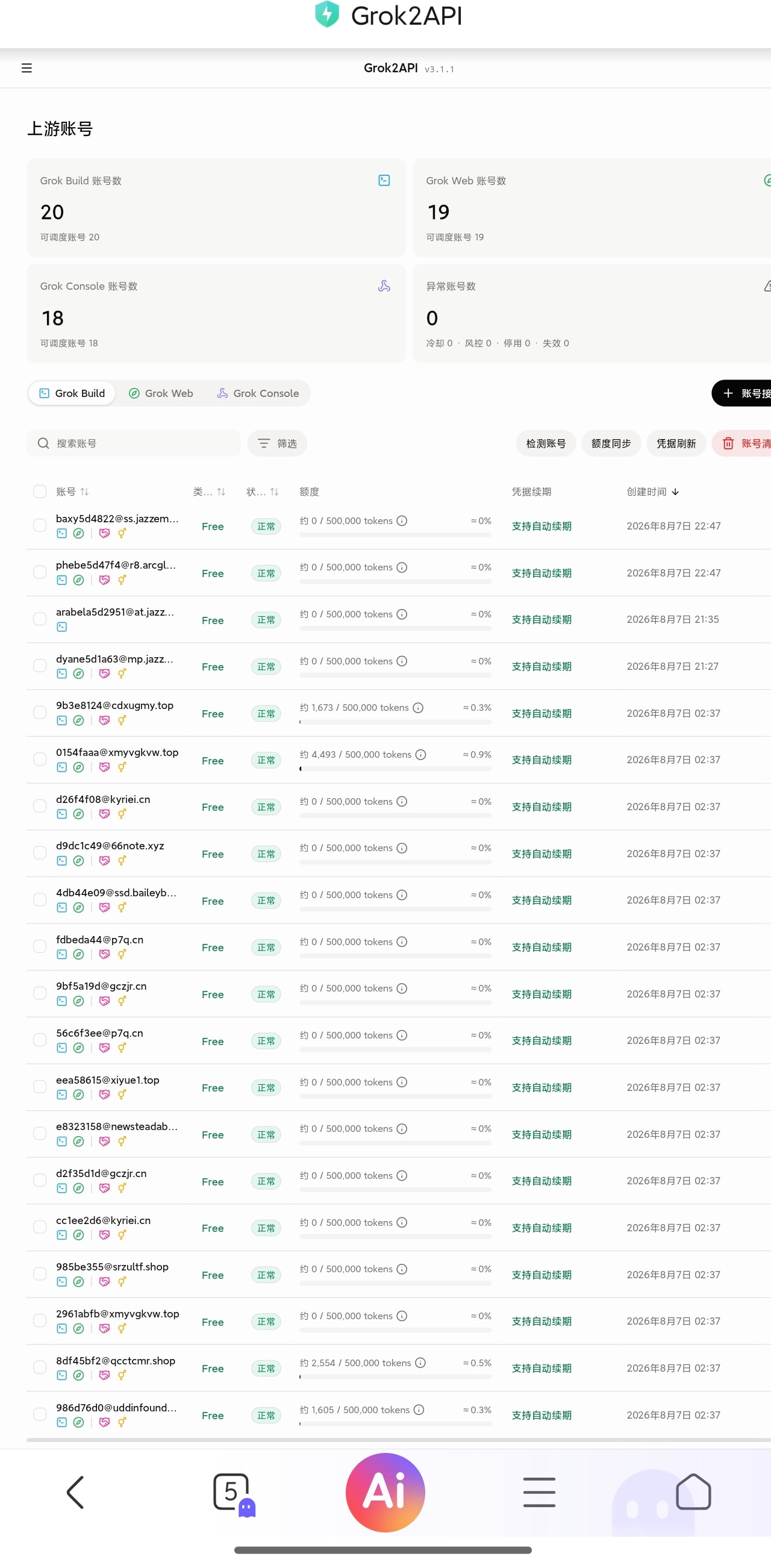Show quota info for d2f35d1d@gczjr.cn
Image resolution: width=771 pixels, height=1568 pixels.
(x=402, y=1175)
